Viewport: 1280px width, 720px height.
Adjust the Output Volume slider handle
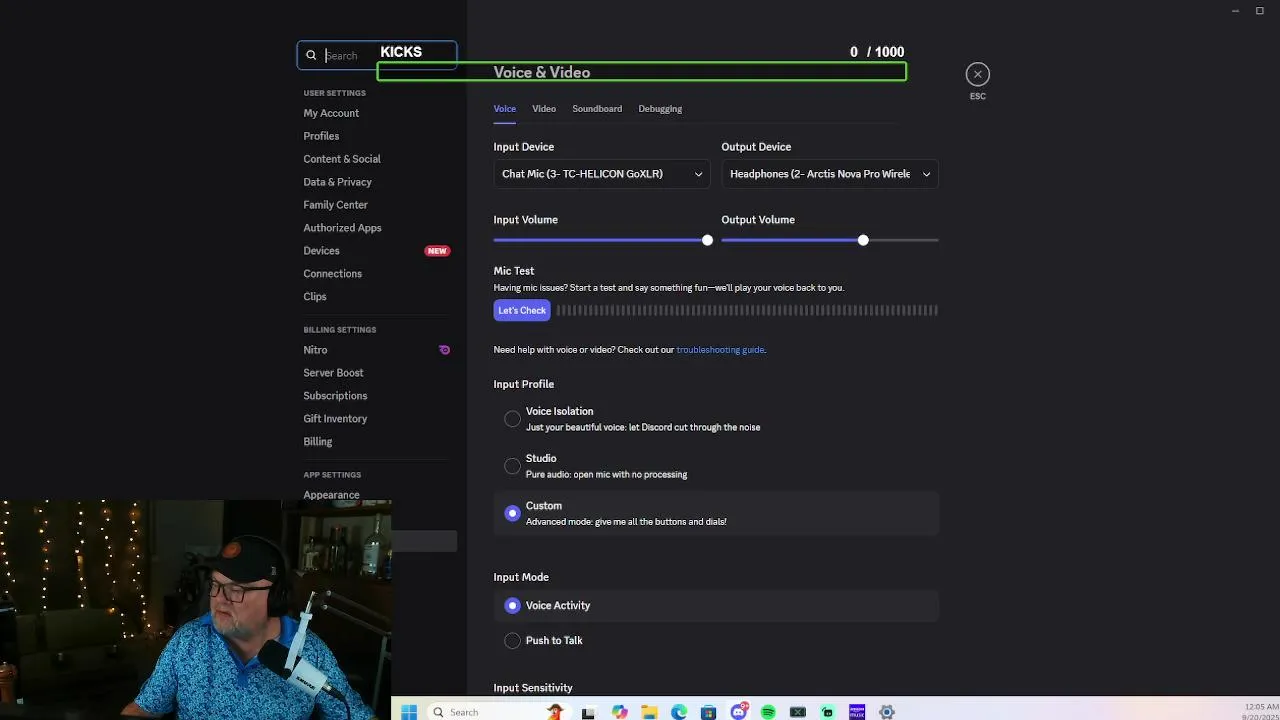tap(863, 240)
